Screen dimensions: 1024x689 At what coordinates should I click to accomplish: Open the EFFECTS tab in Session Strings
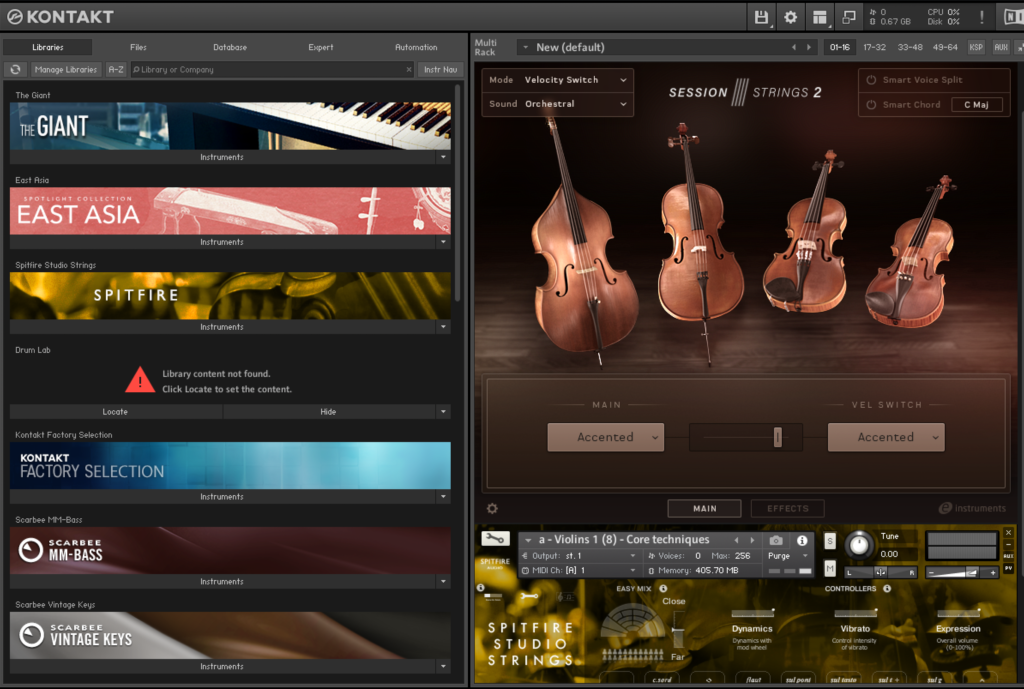point(787,508)
